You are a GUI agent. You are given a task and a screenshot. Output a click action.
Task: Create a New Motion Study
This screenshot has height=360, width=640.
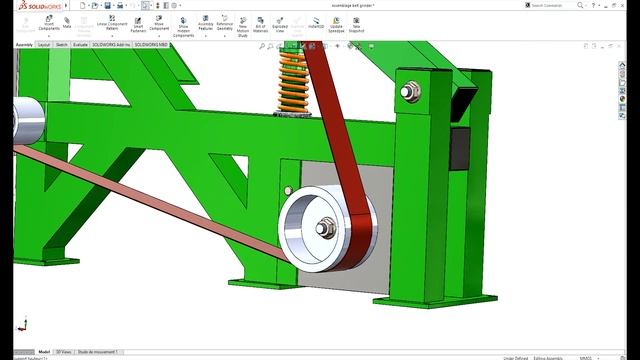click(x=243, y=27)
